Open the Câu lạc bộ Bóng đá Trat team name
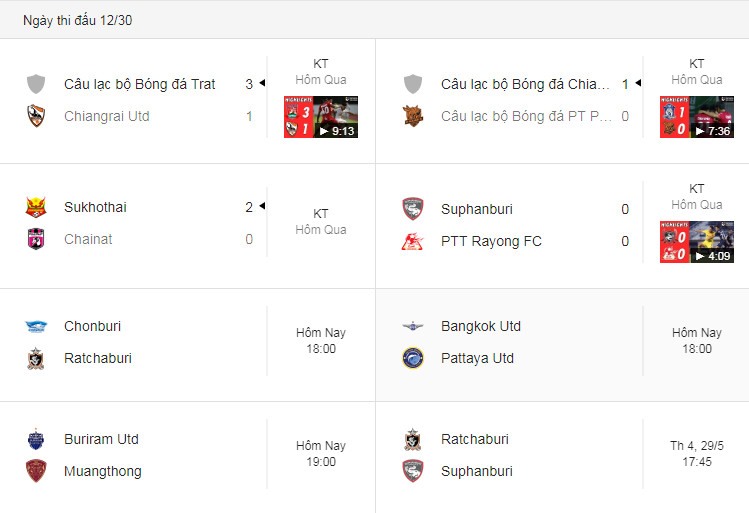This screenshot has width=749, height=513. (x=139, y=84)
